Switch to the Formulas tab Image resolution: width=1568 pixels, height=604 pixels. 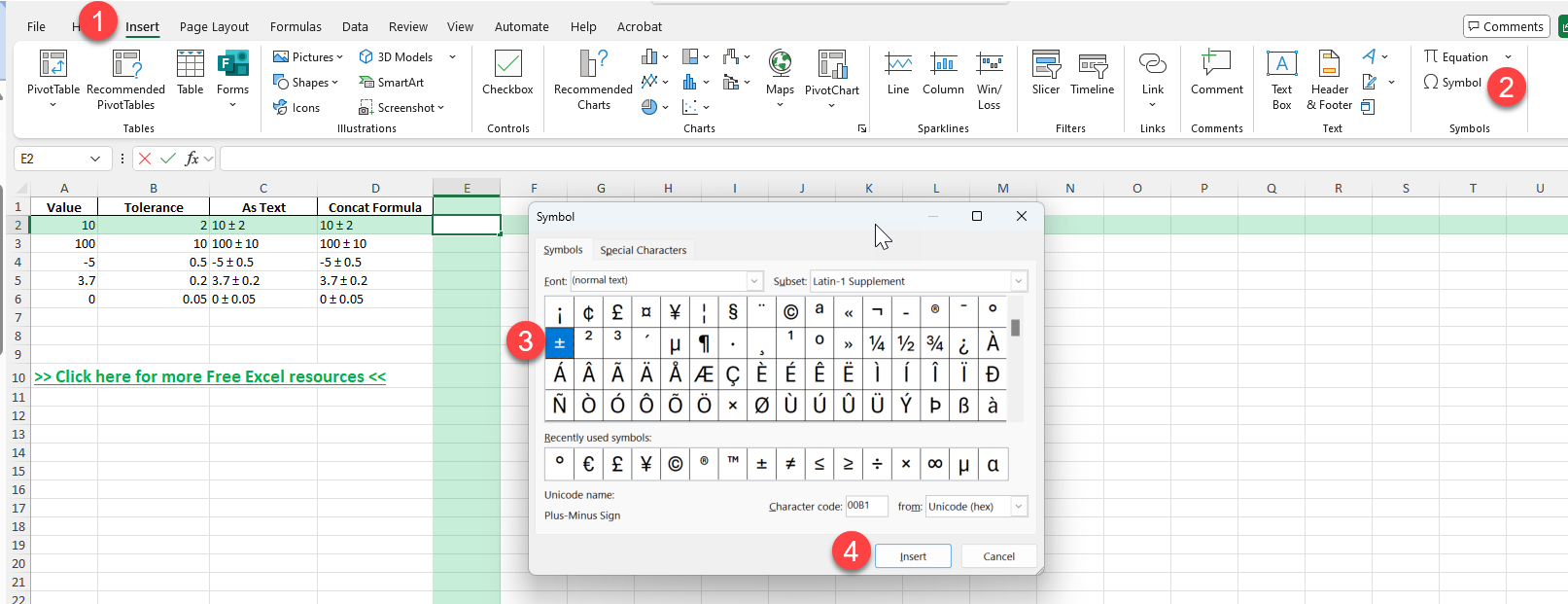[x=296, y=26]
